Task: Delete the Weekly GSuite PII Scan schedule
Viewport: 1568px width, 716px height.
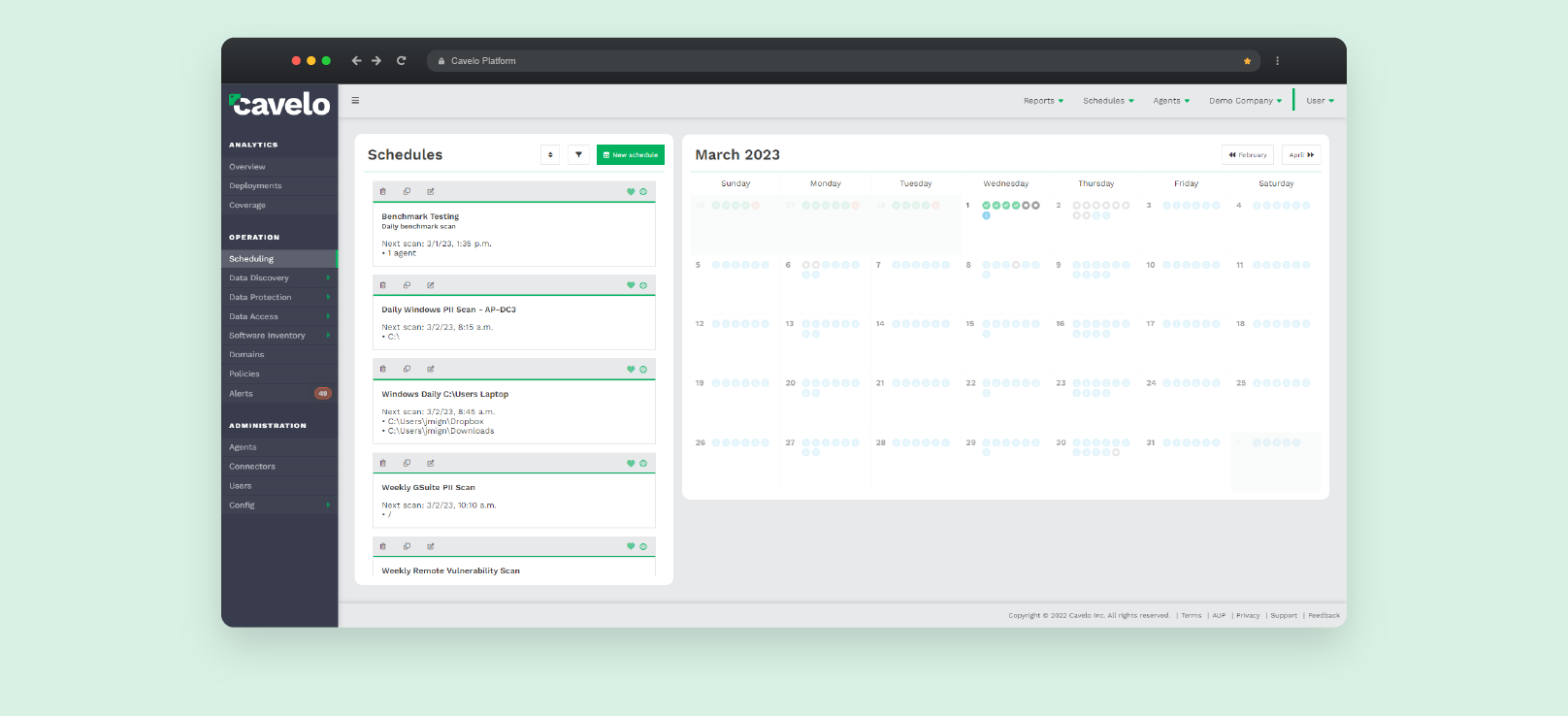Action: [x=382, y=463]
